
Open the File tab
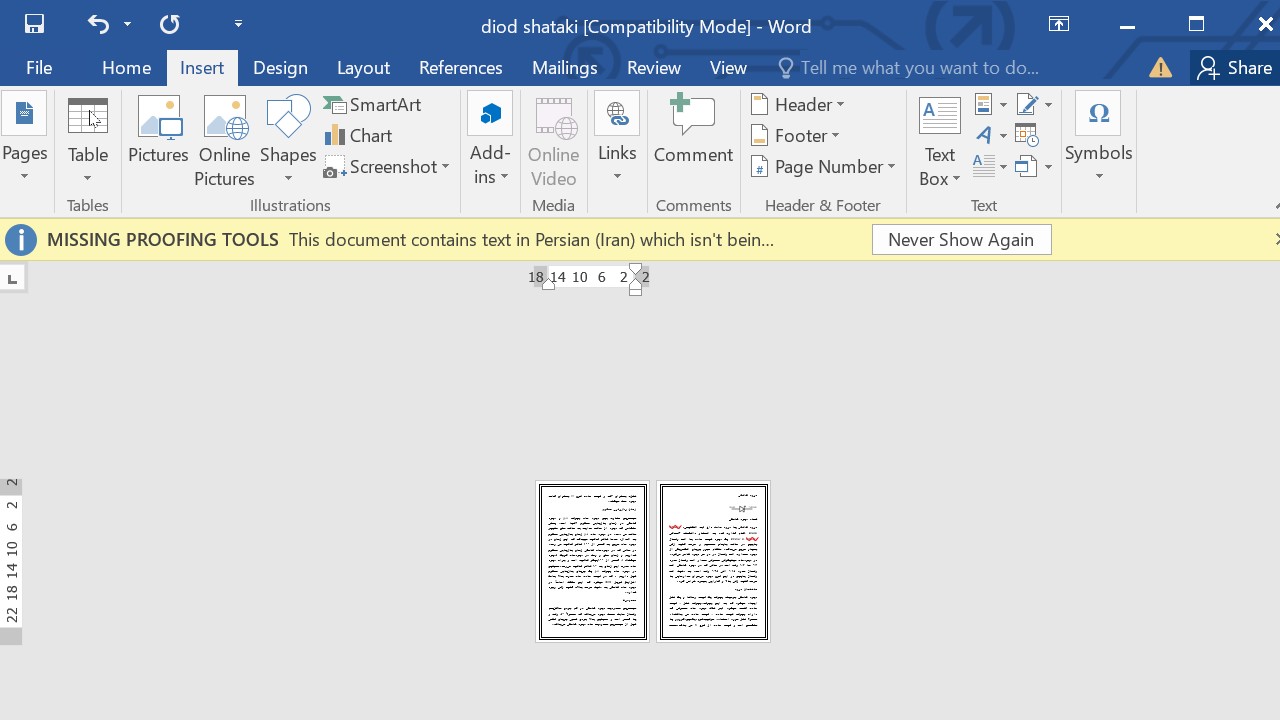pyautogui.click(x=39, y=68)
